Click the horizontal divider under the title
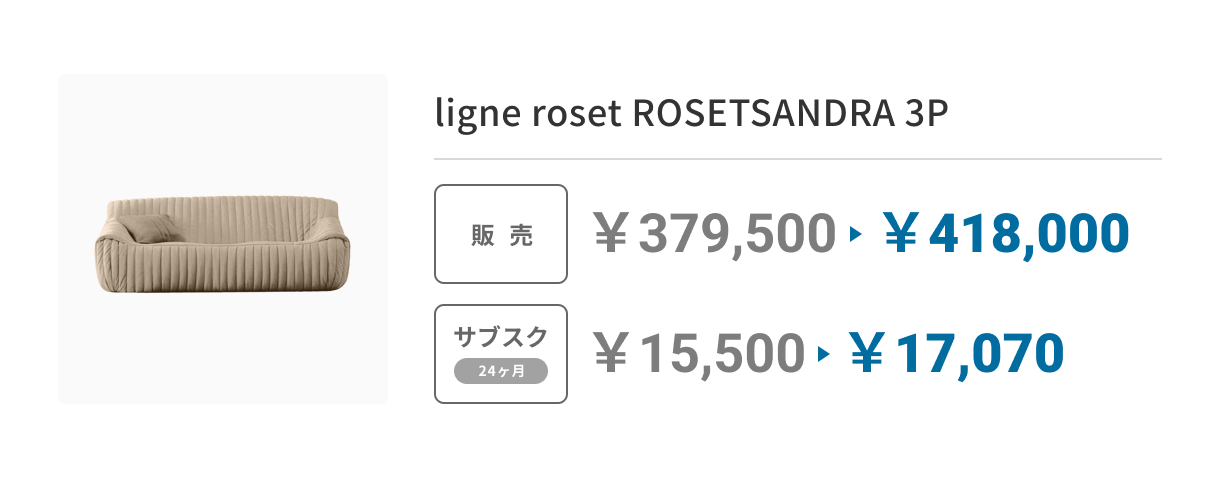 [798, 159]
